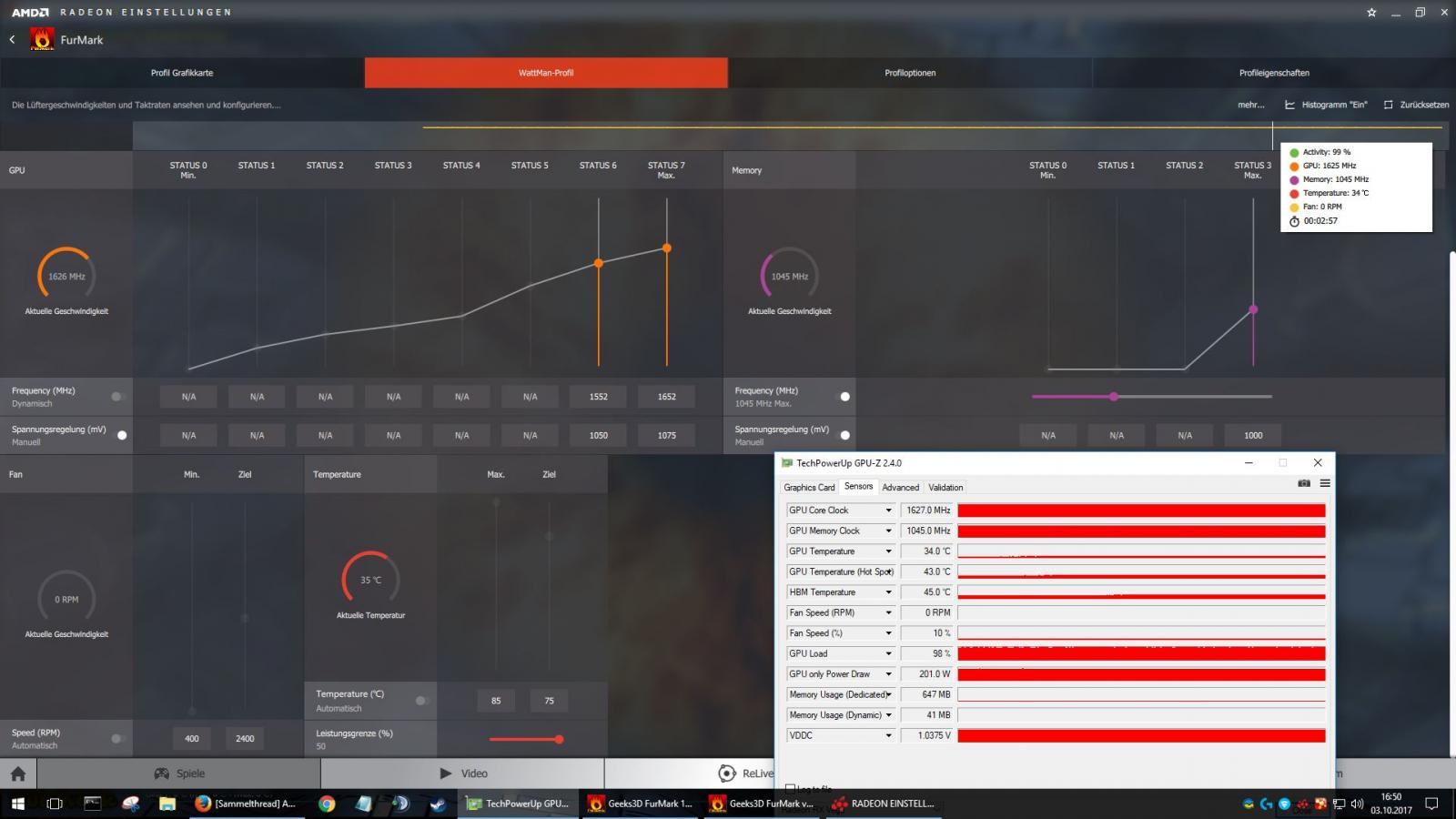Launch Chrome from taskbar
Screen dimensions: 1456x819
327,804
